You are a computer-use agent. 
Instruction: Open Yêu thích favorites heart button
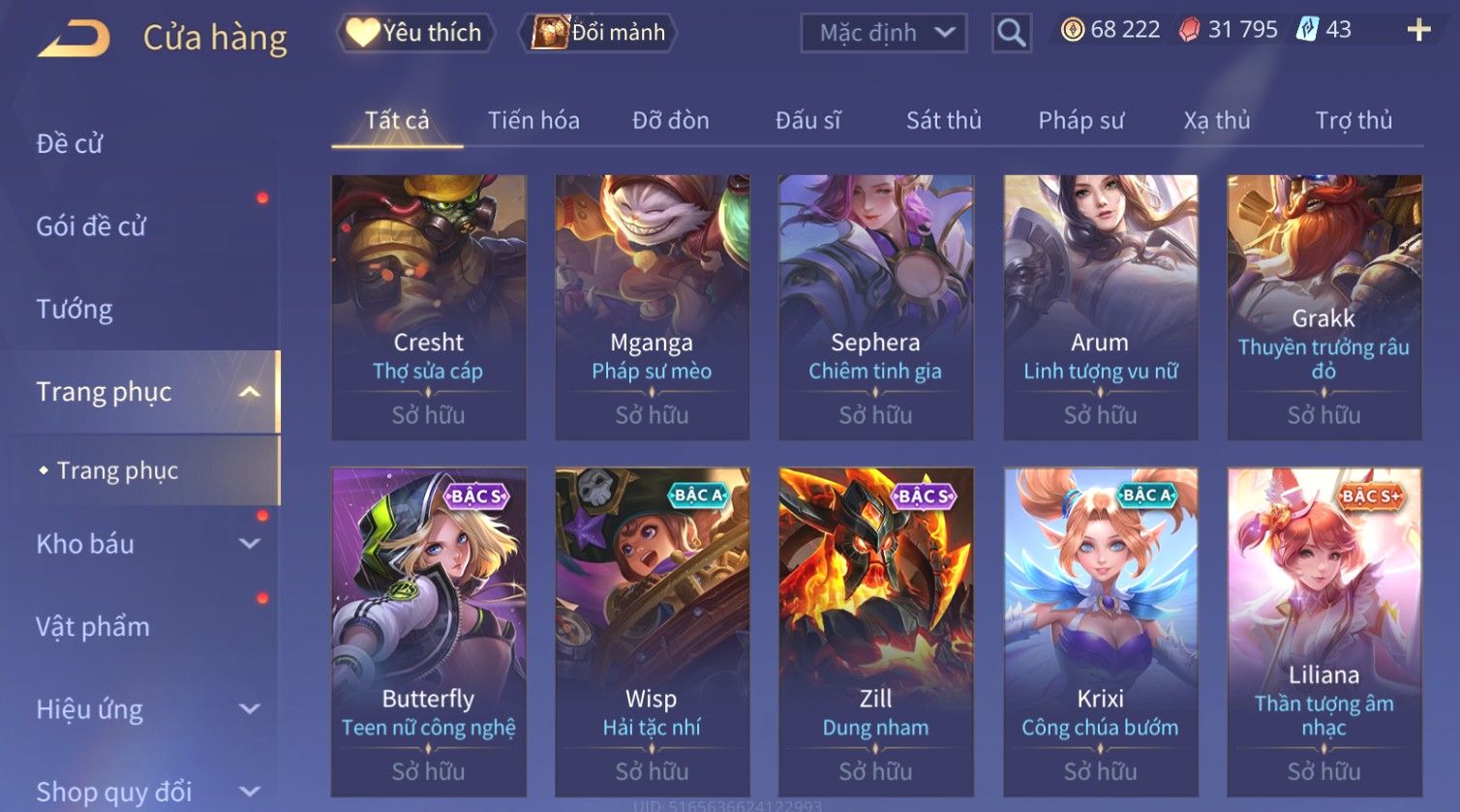pyautogui.click(x=415, y=32)
